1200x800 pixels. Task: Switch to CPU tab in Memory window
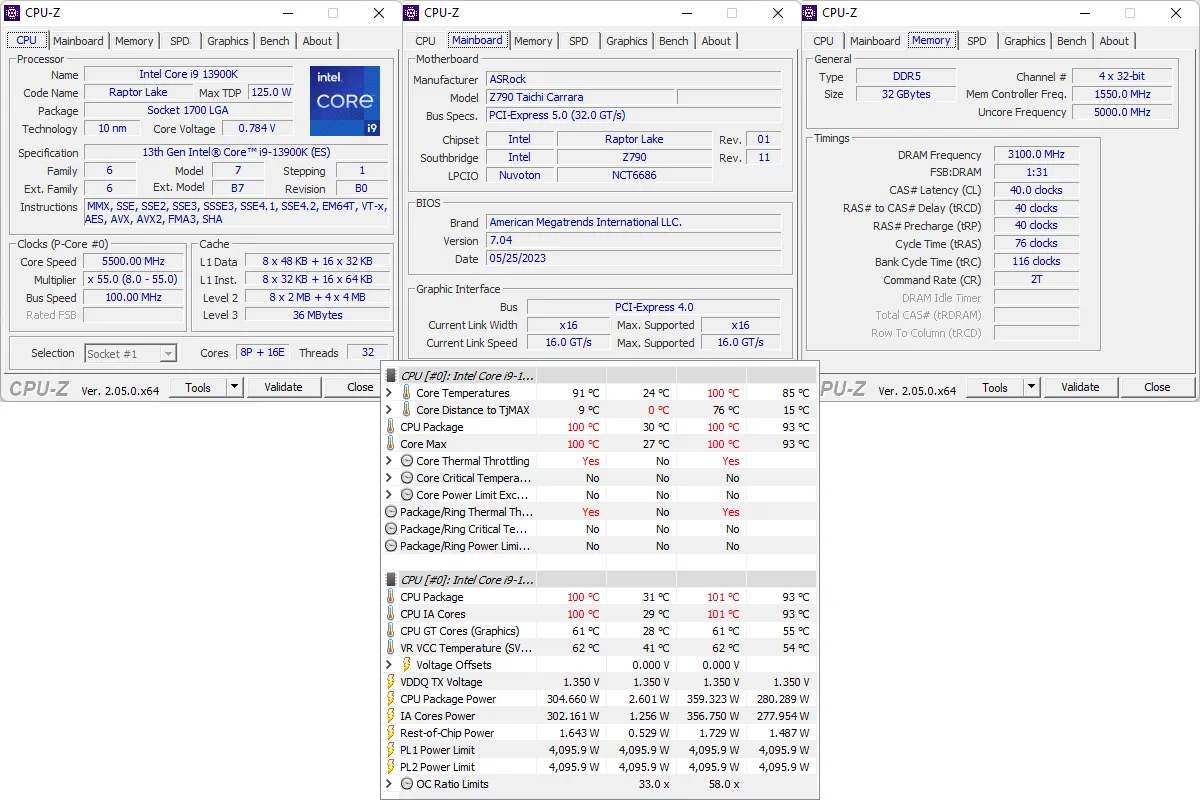click(x=823, y=41)
